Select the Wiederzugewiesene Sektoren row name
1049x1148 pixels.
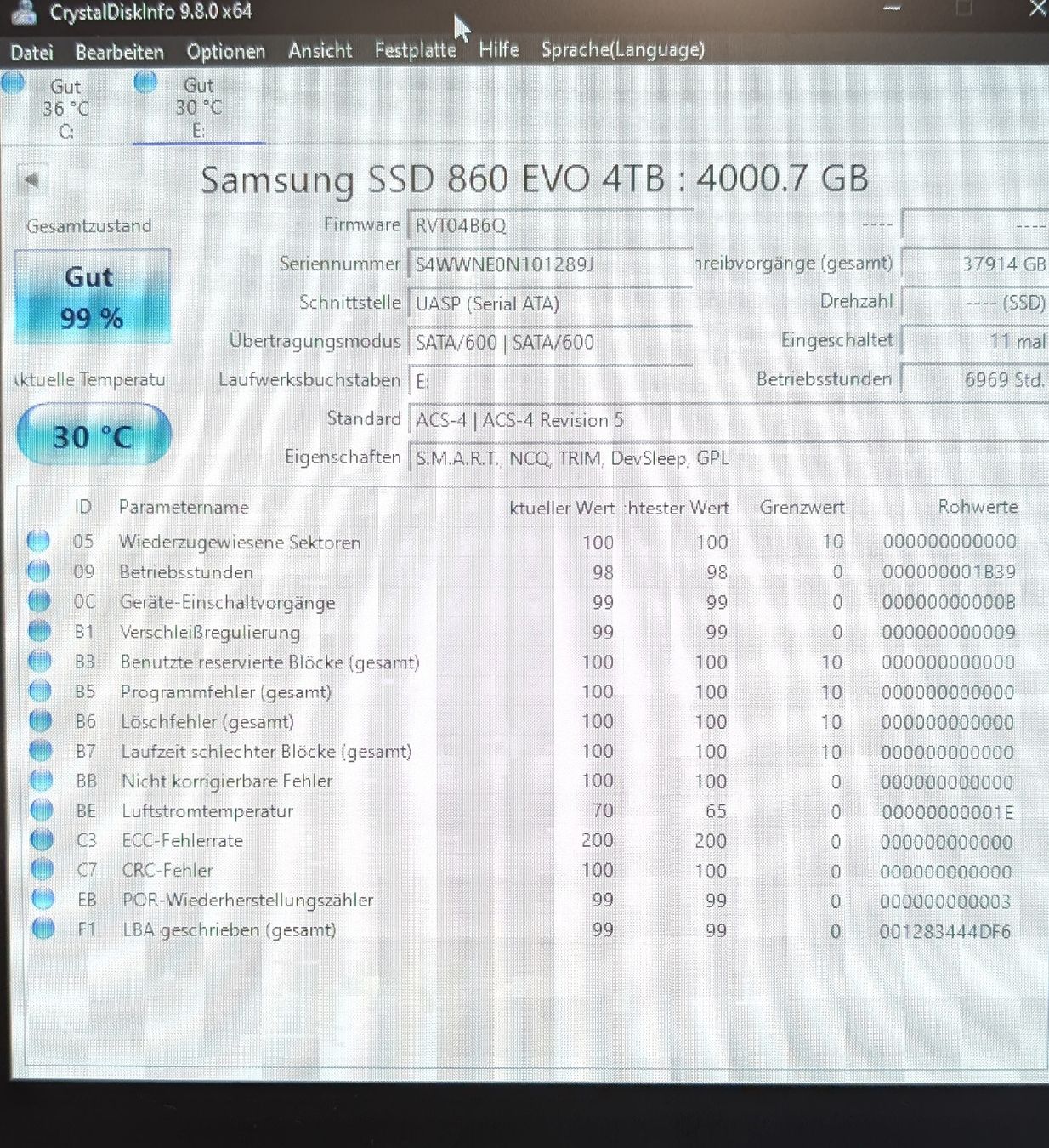pos(240,542)
